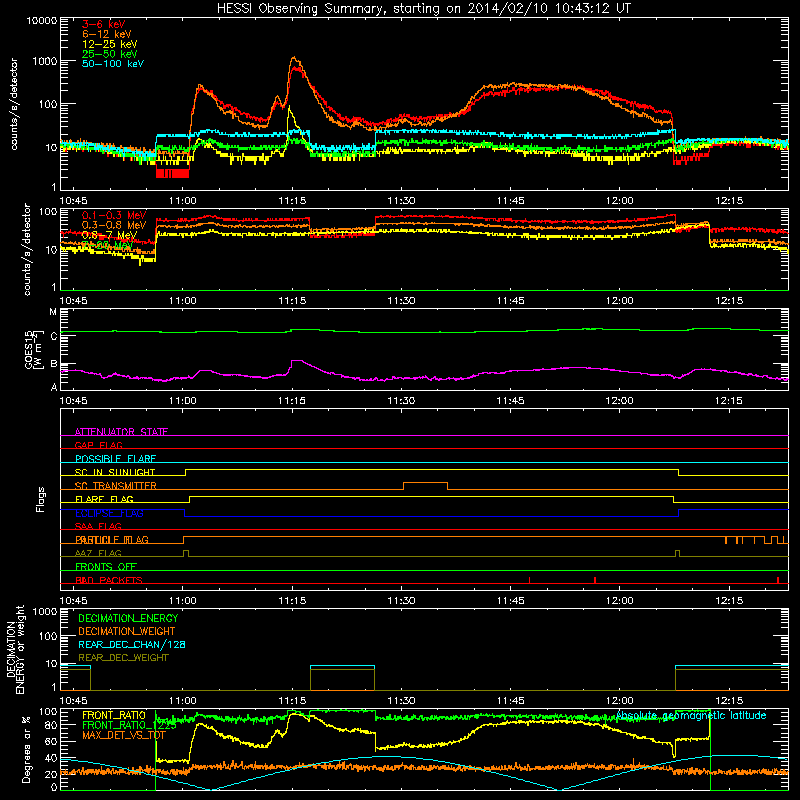Click the GOES15 W m-2 axis label

tap(34, 349)
